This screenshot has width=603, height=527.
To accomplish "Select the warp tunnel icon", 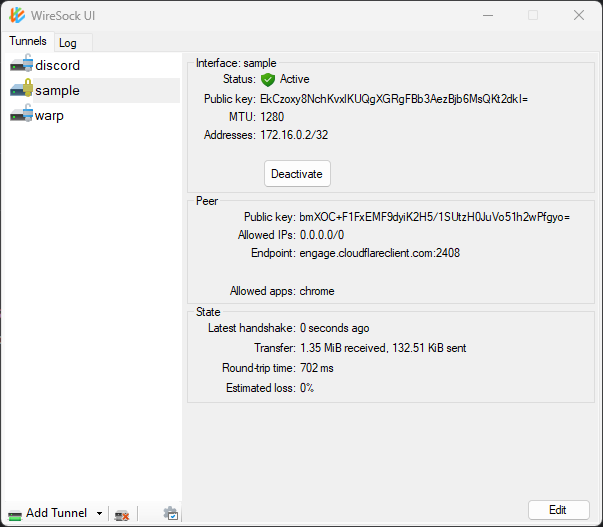I will click(x=22, y=113).
